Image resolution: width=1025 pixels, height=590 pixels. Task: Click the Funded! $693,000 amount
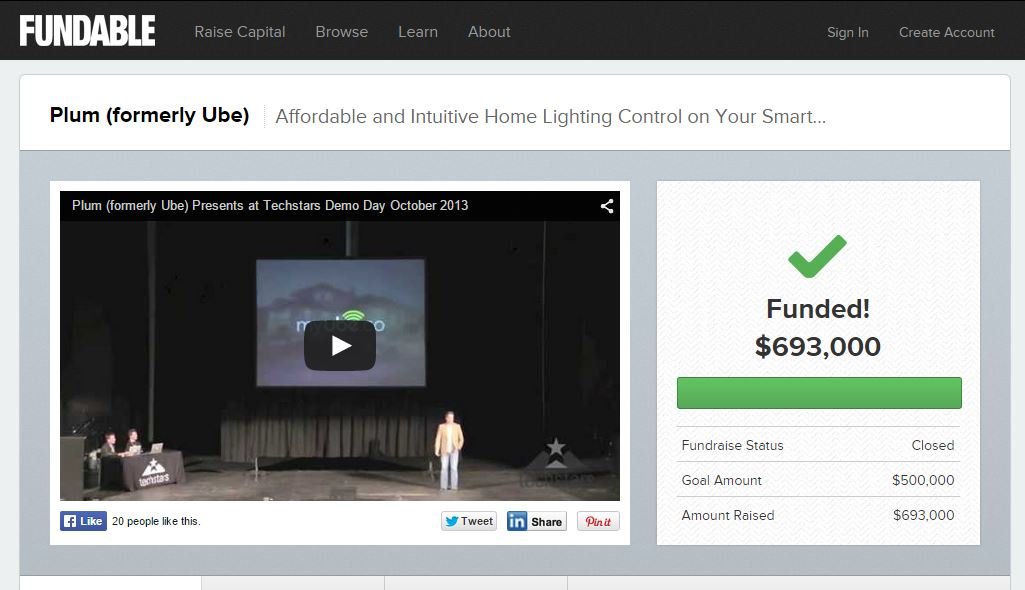818,346
